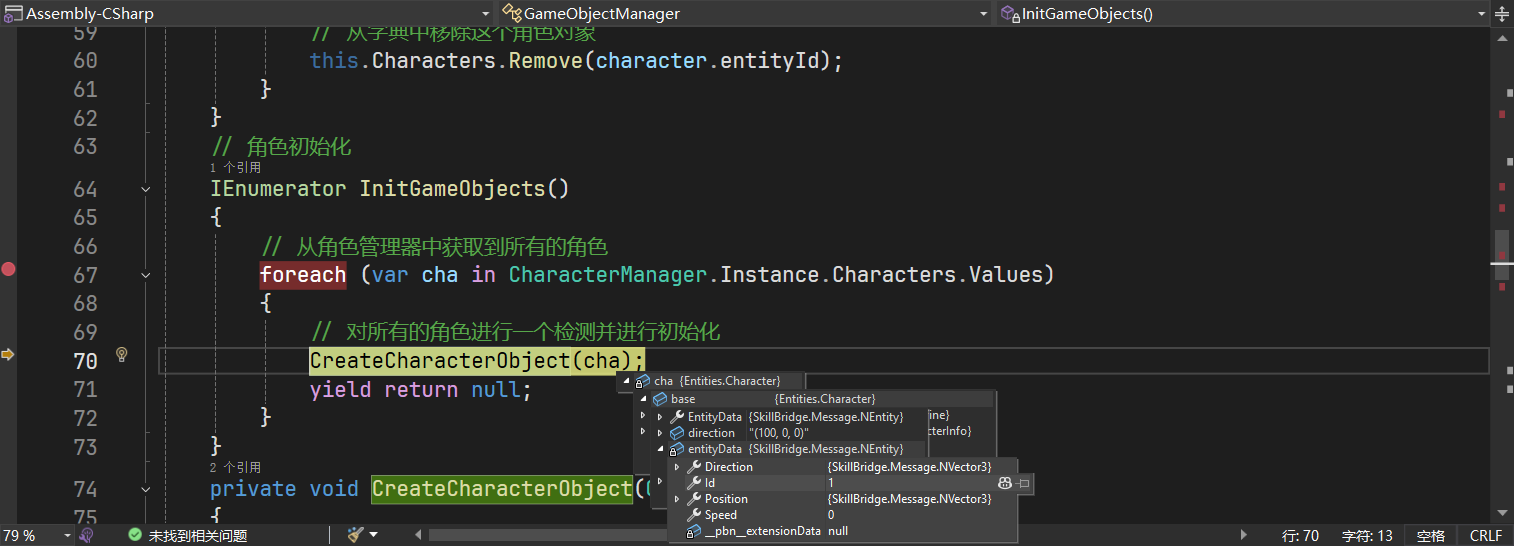The height and width of the screenshot is (546, 1514).
Task: Click the Copilot icon beside Id value
Action: (x=1005, y=483)
